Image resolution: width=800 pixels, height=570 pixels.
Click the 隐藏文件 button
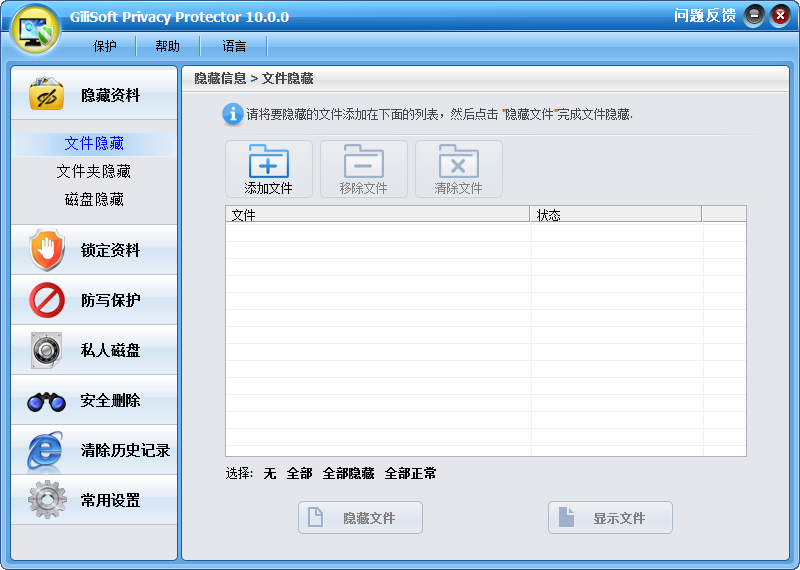pos(360,518)
